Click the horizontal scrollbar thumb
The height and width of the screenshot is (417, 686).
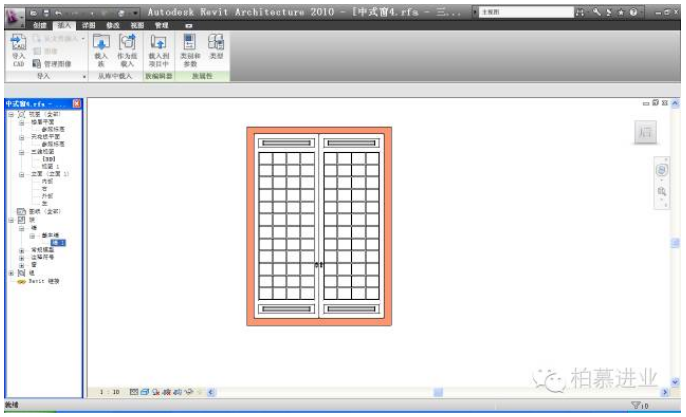point(438,392)
